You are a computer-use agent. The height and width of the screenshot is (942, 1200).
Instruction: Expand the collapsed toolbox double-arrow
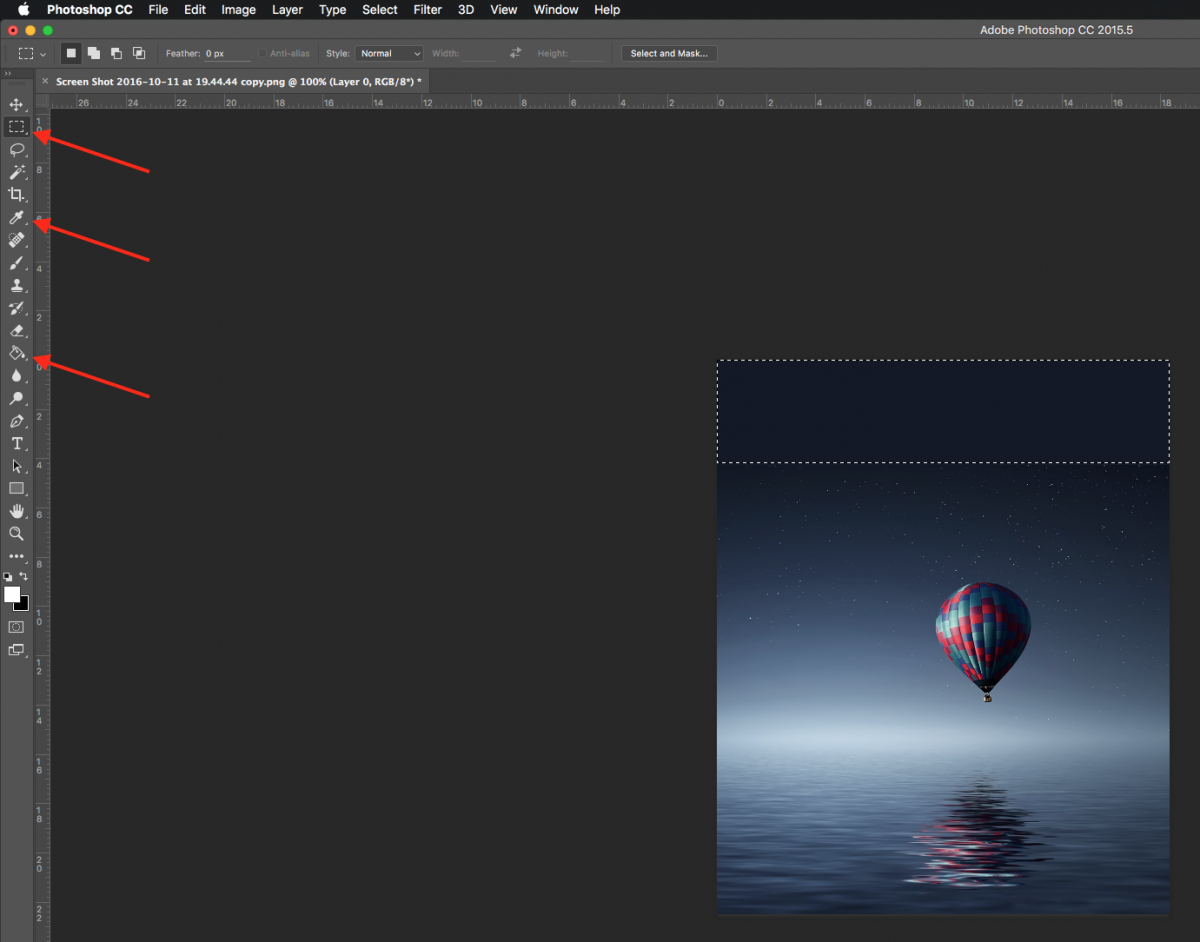pos(7,74)
